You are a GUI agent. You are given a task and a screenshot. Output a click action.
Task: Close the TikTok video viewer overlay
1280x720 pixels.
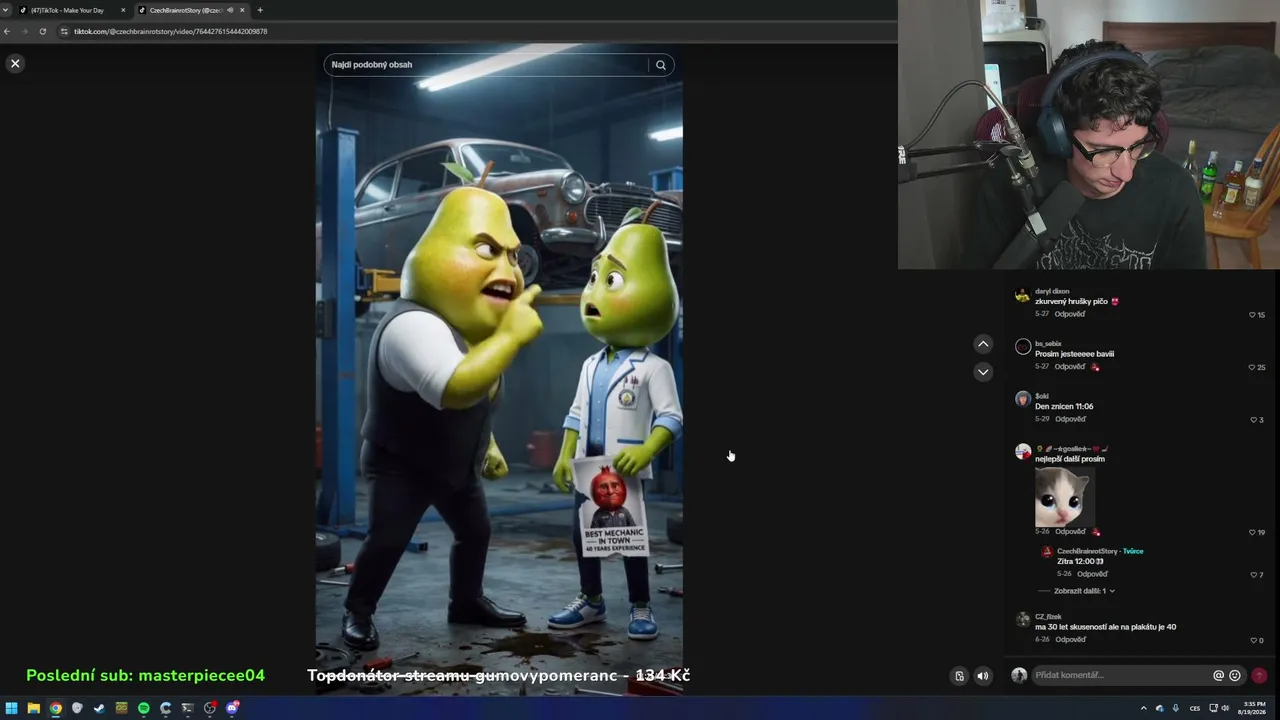click(x=15, y=63)
